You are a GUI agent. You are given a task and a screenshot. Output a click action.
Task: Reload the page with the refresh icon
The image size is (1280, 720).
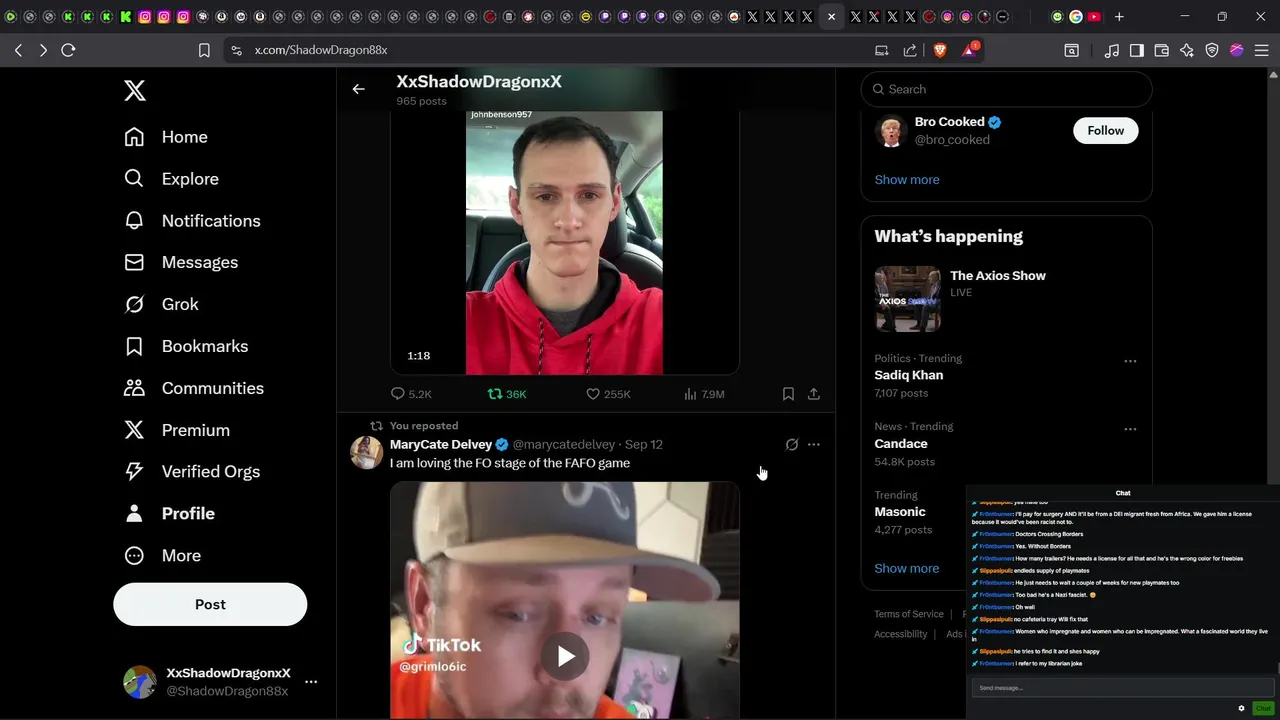(68, 50)
